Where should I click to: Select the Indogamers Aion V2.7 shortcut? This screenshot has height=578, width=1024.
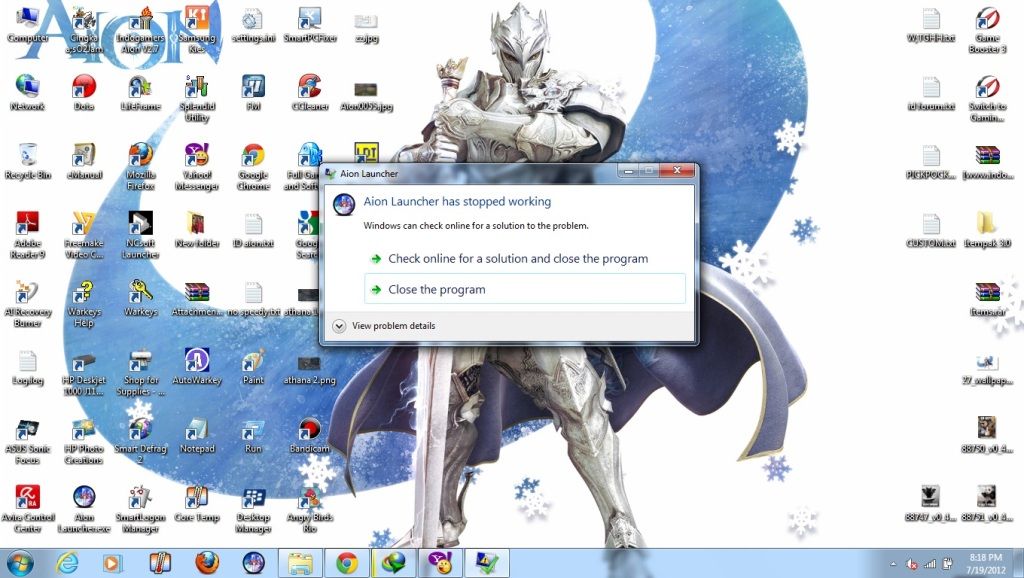click(x=140, y=30)
